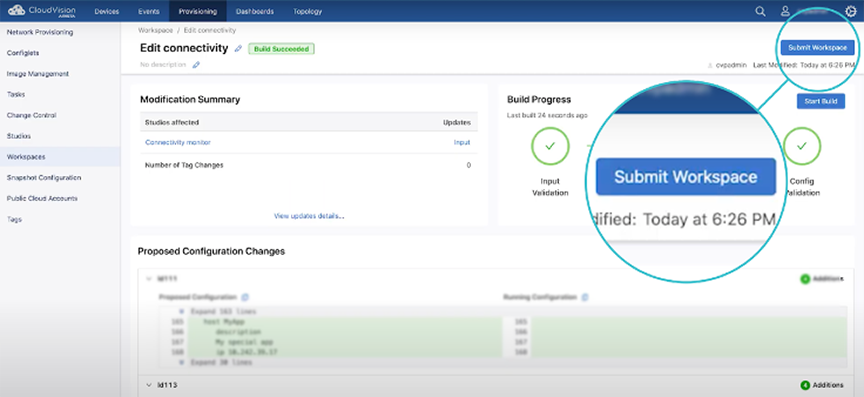
Task: Edit the description with its pencil icon
Action: (x=196, y=65)
